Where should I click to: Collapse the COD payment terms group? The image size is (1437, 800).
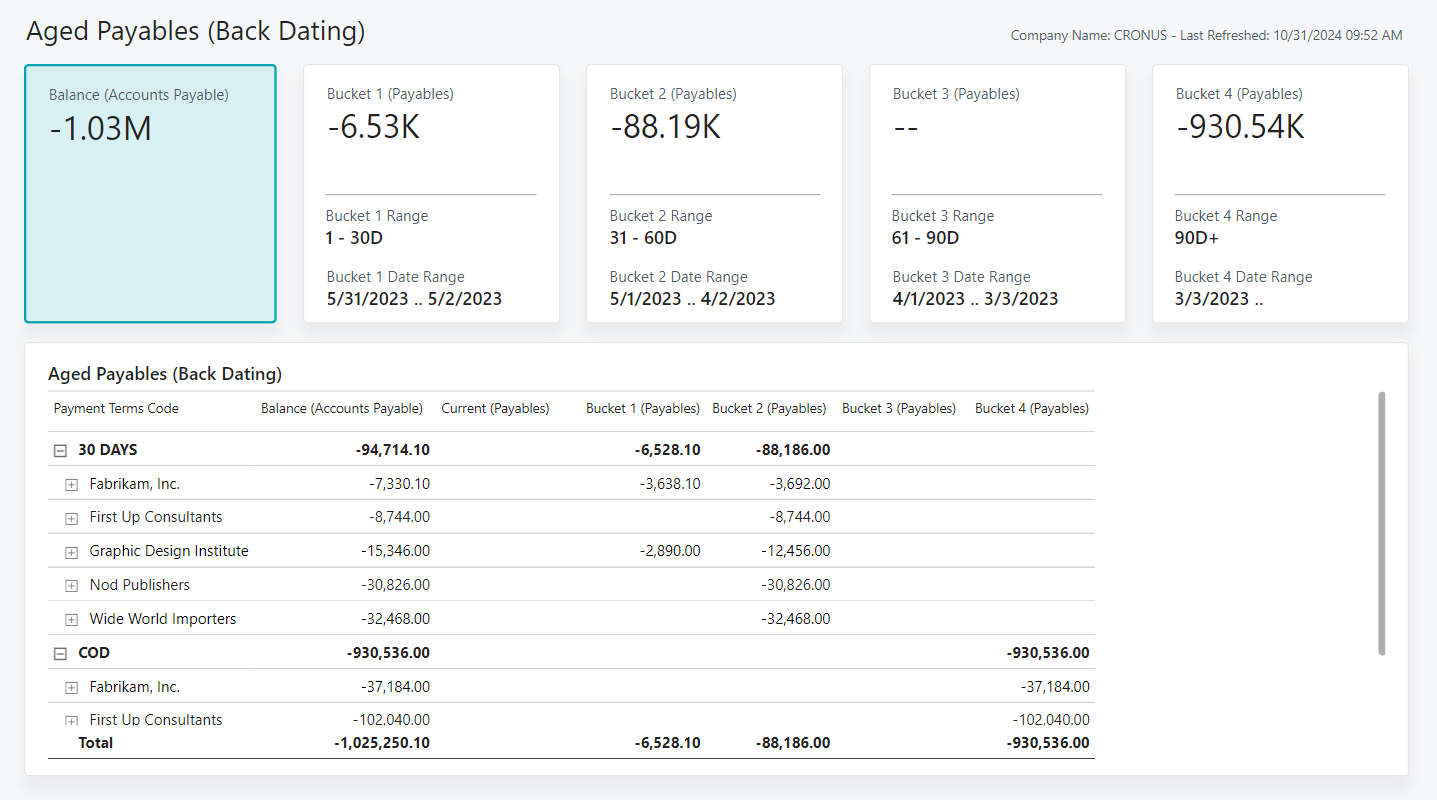click(x=60, y=652)
